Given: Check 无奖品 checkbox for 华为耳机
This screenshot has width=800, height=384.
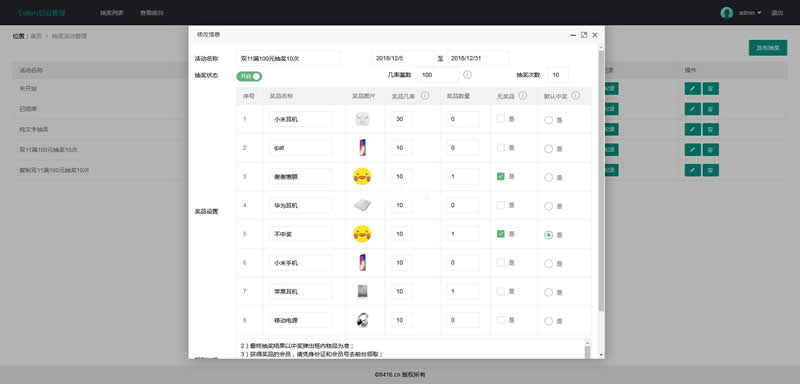Looking at the screenshot, I should 501,205.
